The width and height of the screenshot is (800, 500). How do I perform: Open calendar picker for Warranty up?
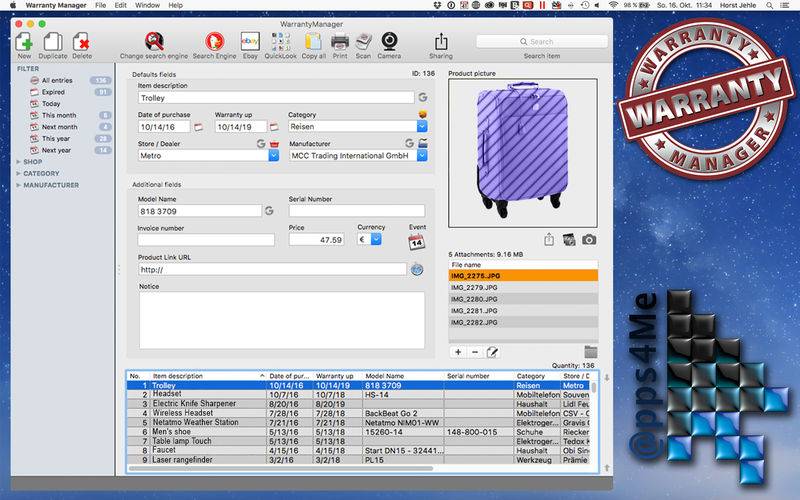[274, 127]
